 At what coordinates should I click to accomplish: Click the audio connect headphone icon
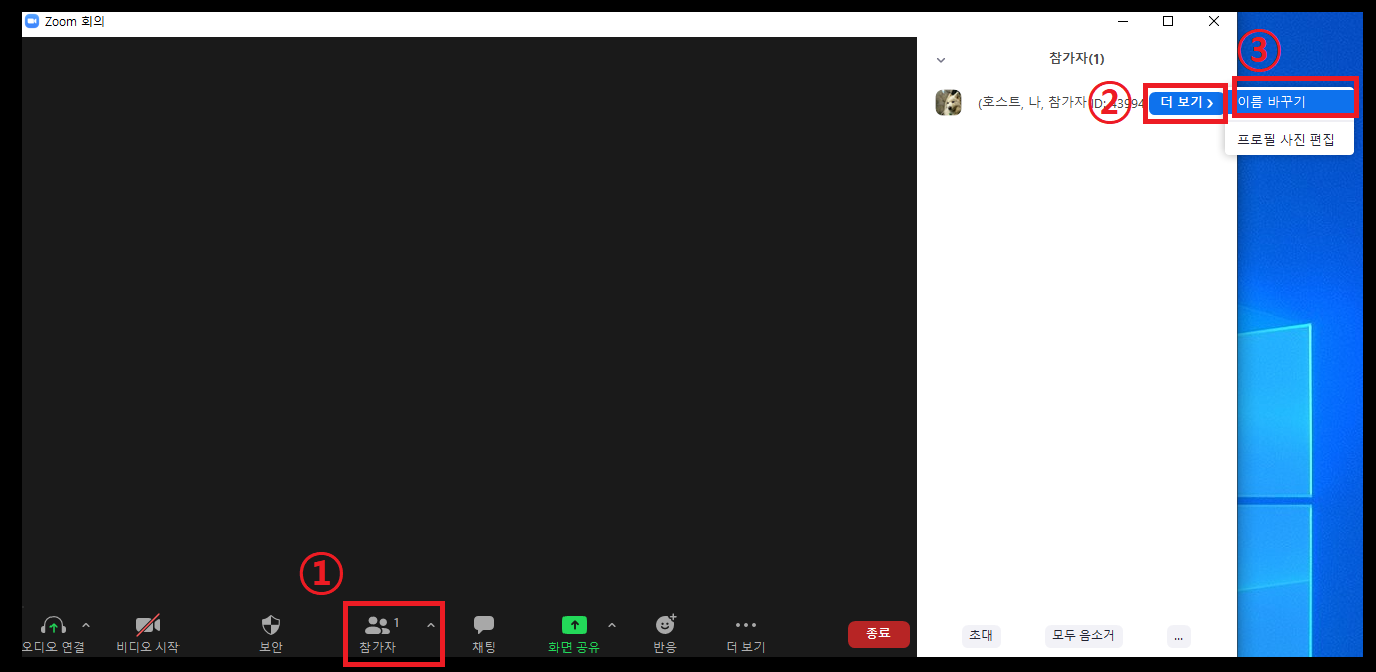tap(53, 626)
